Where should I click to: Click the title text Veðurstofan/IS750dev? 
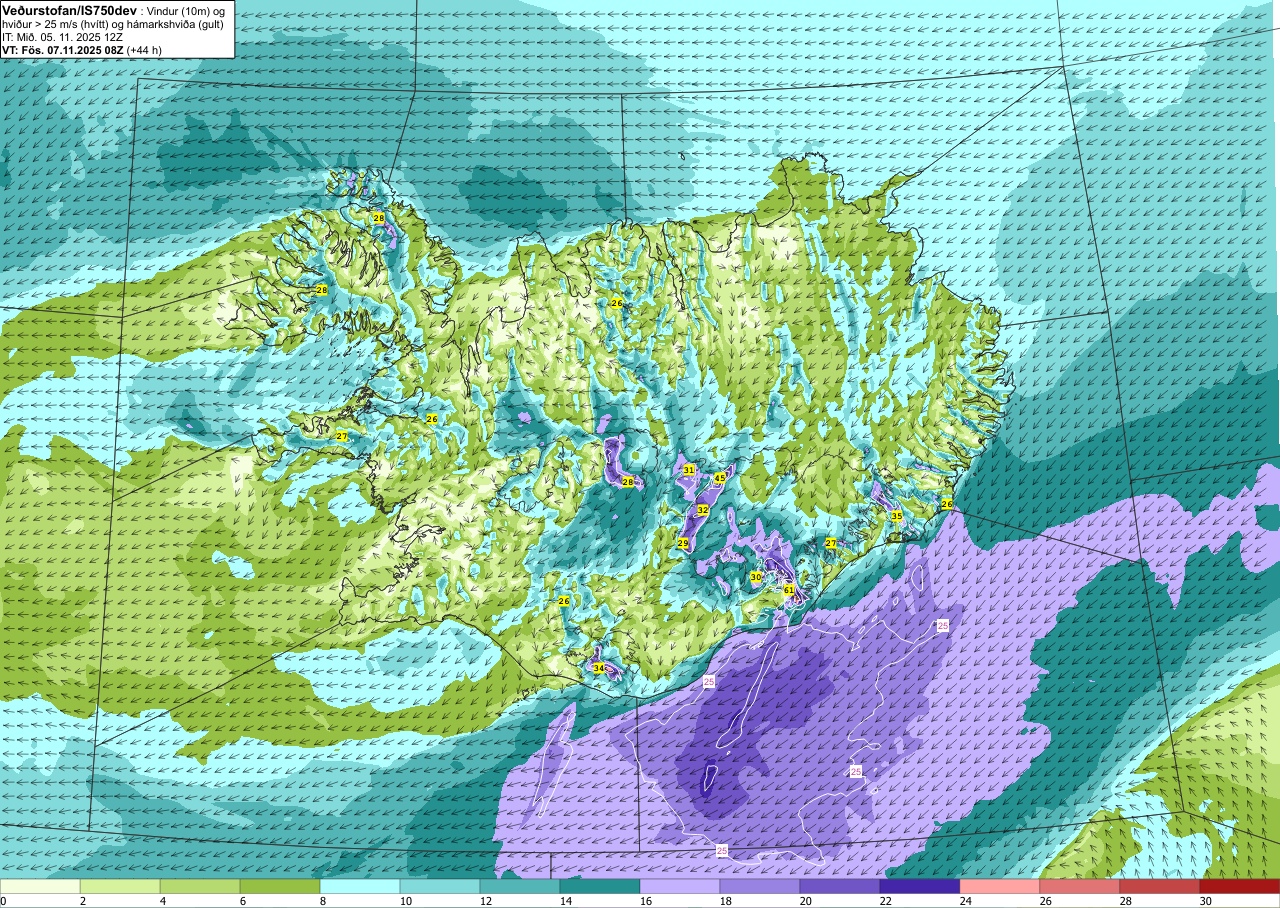[69, 9]
